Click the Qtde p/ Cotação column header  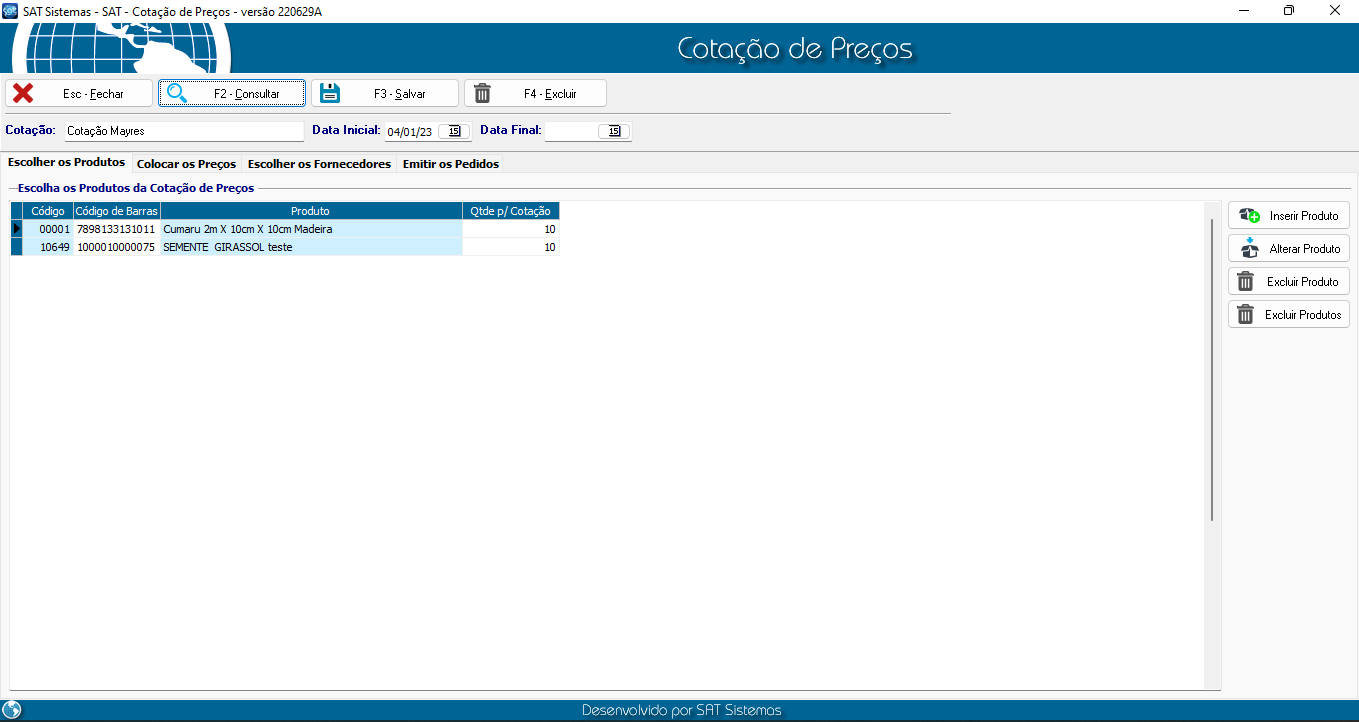(510, 211)
